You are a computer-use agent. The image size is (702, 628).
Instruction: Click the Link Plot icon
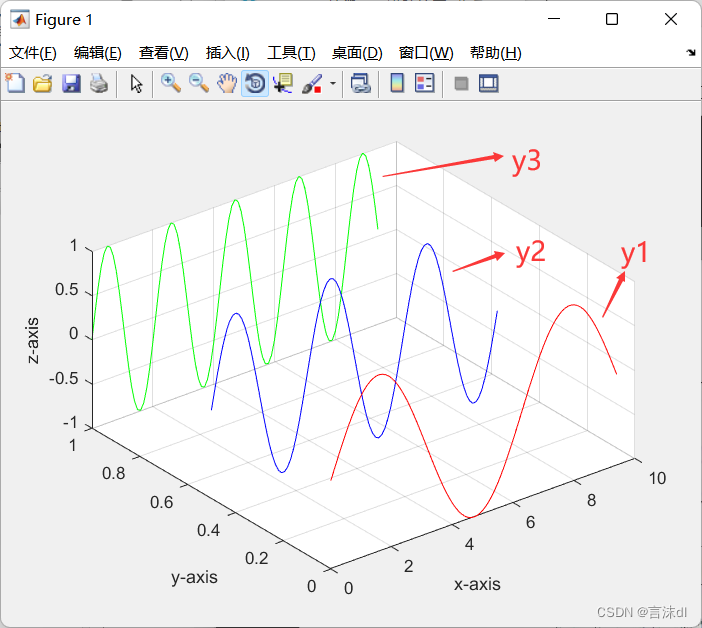(361, 84)
